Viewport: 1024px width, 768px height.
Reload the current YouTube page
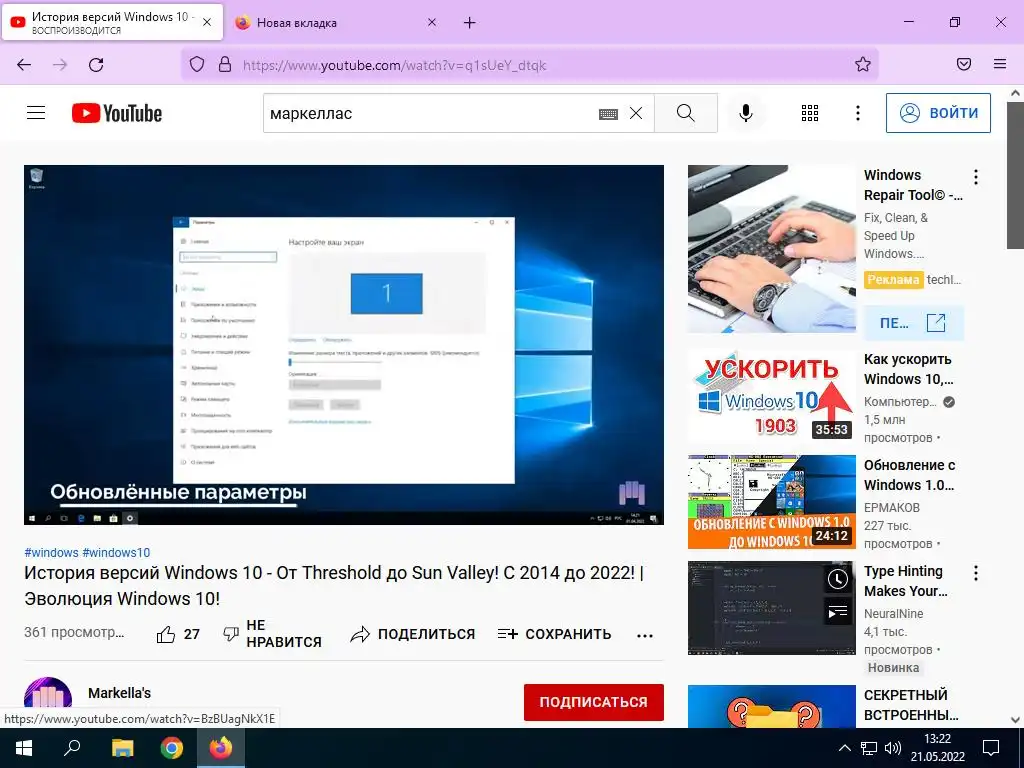96,65
